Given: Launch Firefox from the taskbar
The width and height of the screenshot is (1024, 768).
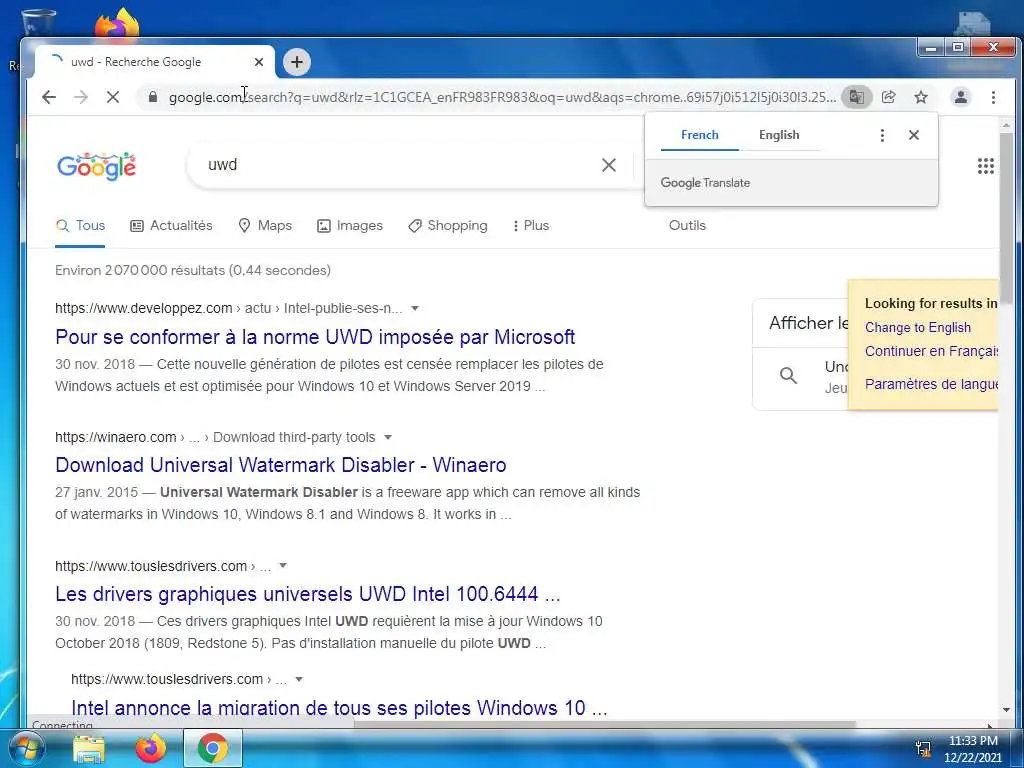Looking at the screenshot, I should point(151,748).
